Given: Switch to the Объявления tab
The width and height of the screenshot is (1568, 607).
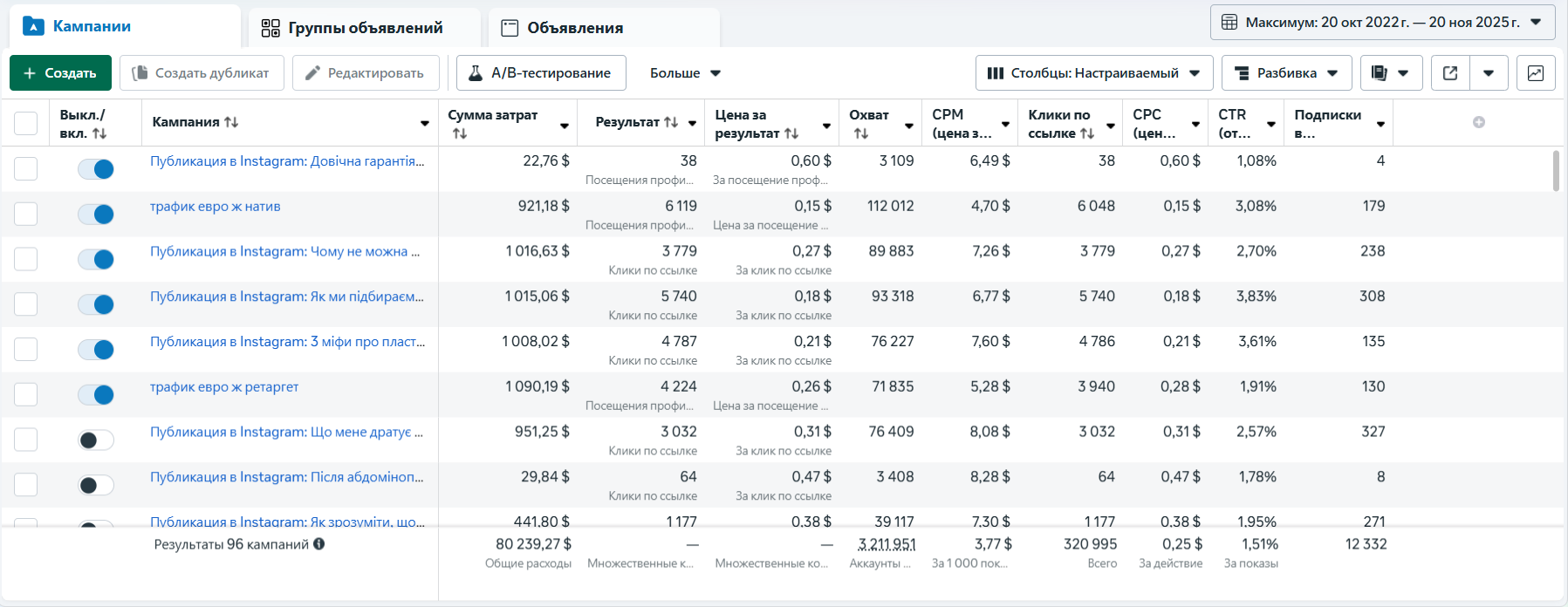Looking at the screenshot, I should pos(604,28).
